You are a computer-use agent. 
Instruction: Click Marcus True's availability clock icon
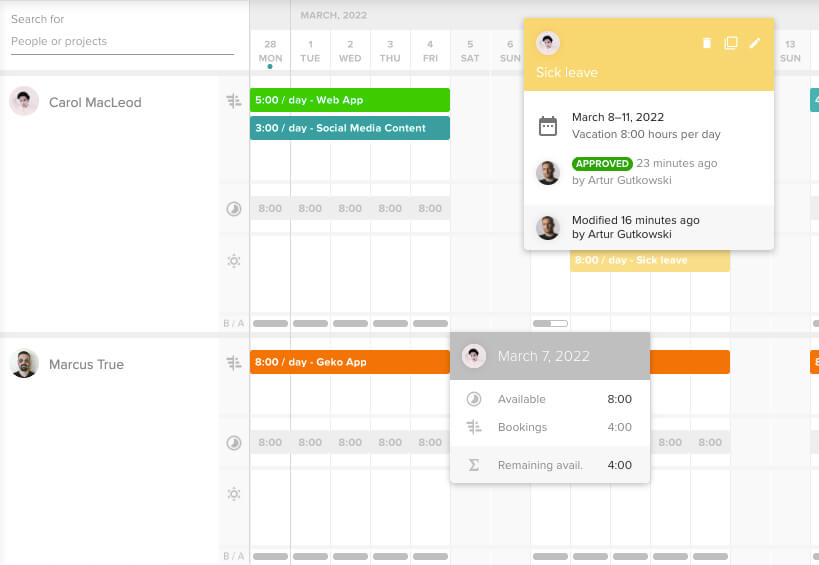pos(234,442)
